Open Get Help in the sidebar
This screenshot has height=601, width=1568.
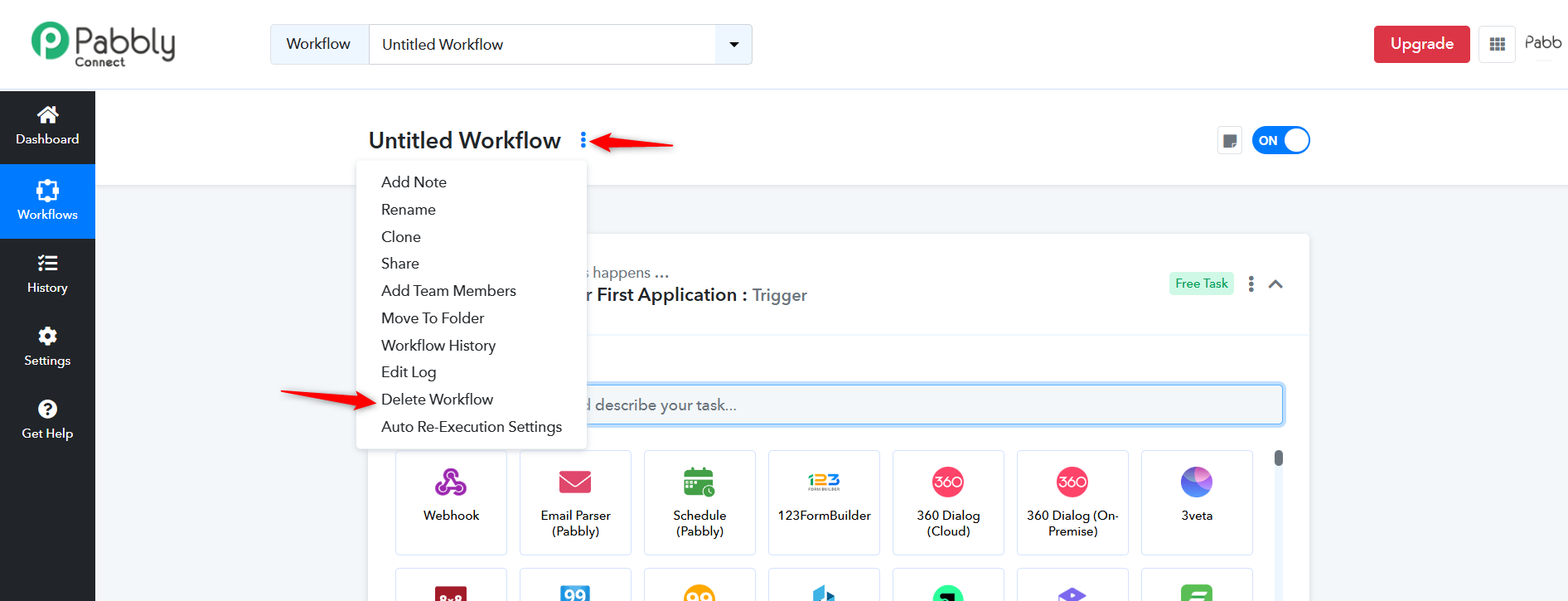tap(47, 420)
